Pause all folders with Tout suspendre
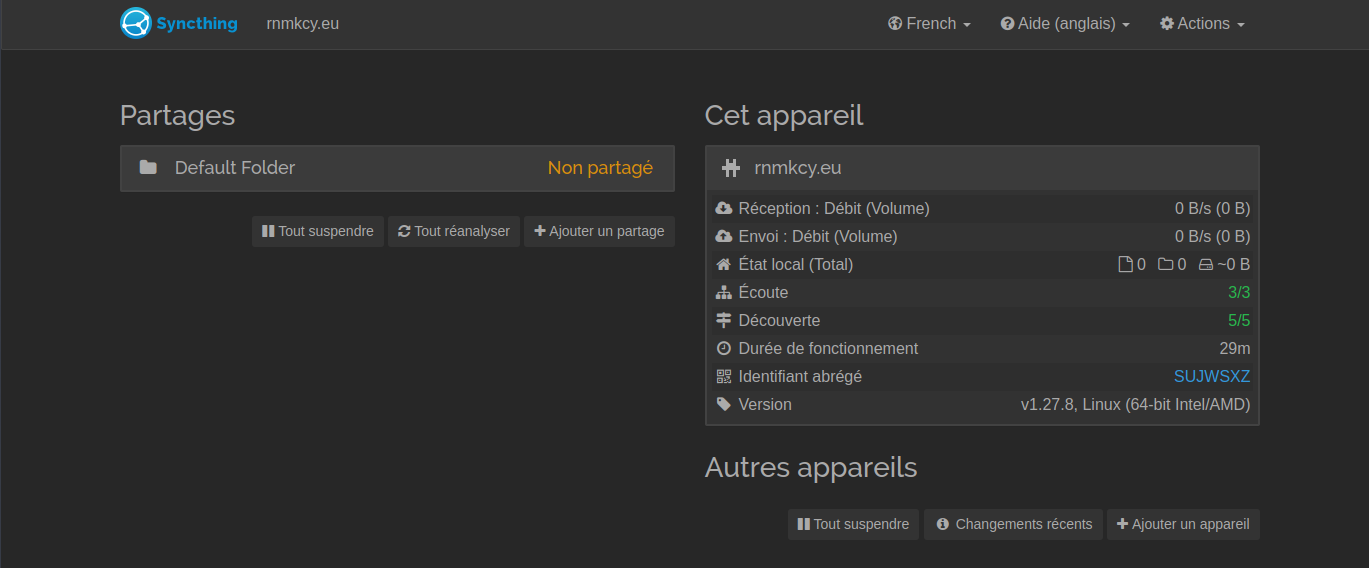The width and height of the screenshot is (1369, 568). coord(318,231)
